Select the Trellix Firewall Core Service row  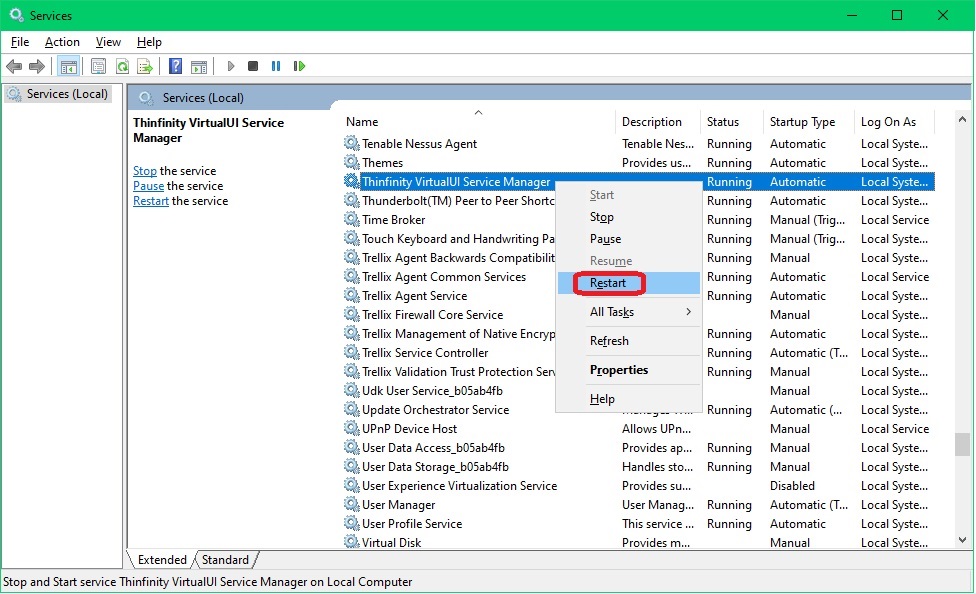pos(639,314)
